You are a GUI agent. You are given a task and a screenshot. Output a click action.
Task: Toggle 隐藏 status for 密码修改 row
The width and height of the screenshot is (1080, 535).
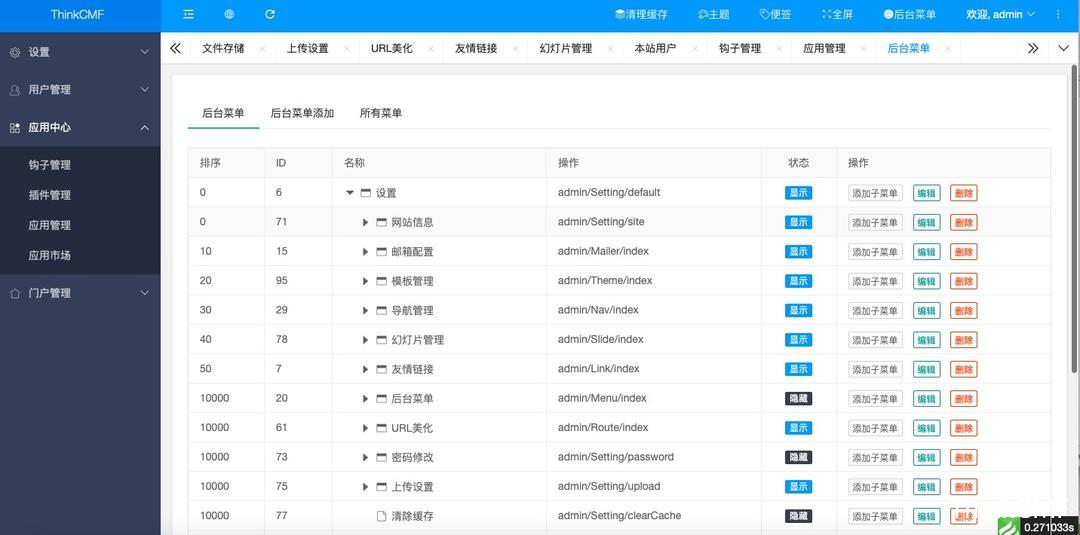[798, 457]
